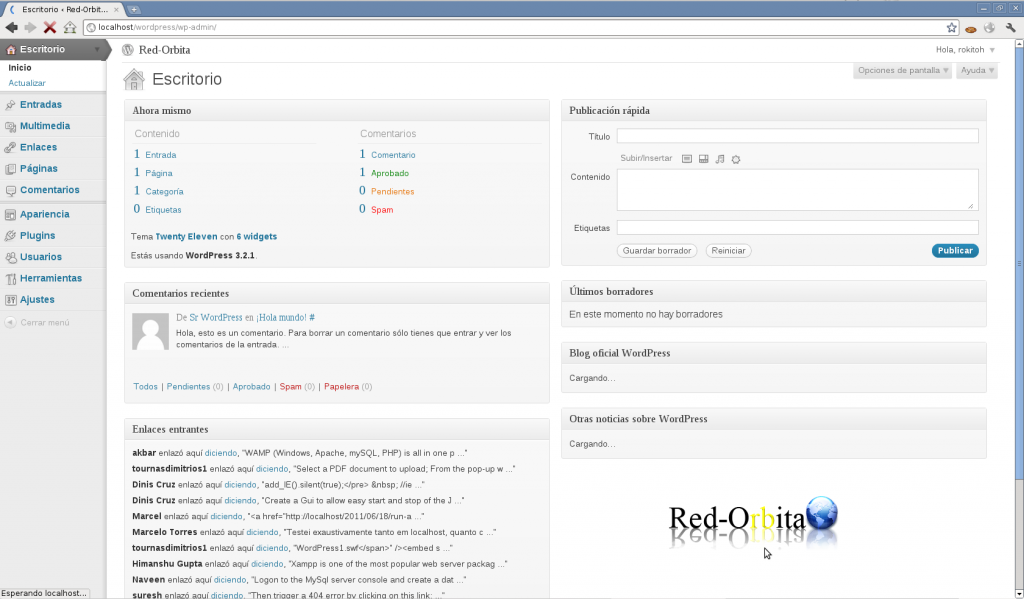Open new browser tab
1024x599 pixels.
click(x=134, y=10)
